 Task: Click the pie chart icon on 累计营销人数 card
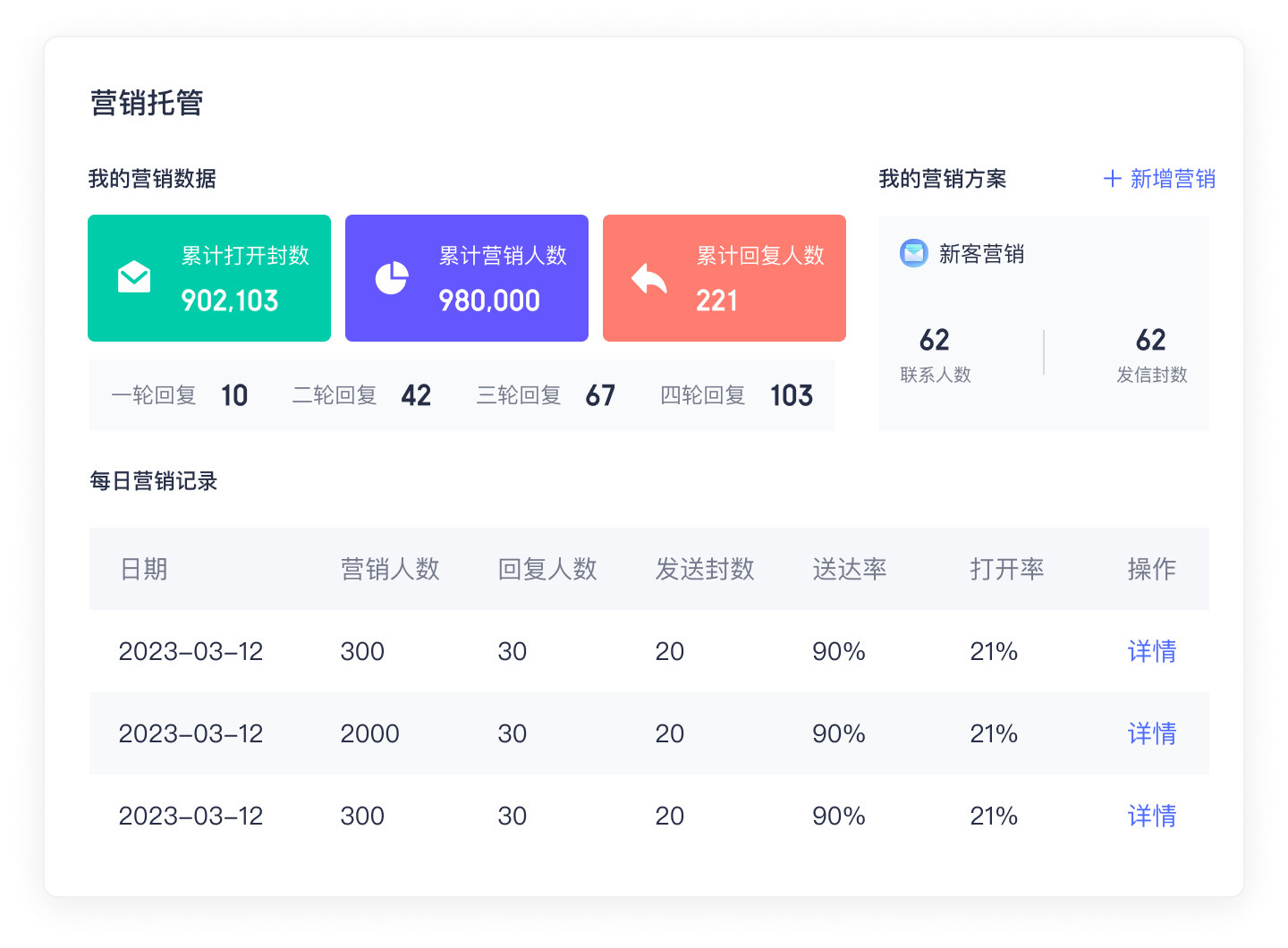(391, 276)
